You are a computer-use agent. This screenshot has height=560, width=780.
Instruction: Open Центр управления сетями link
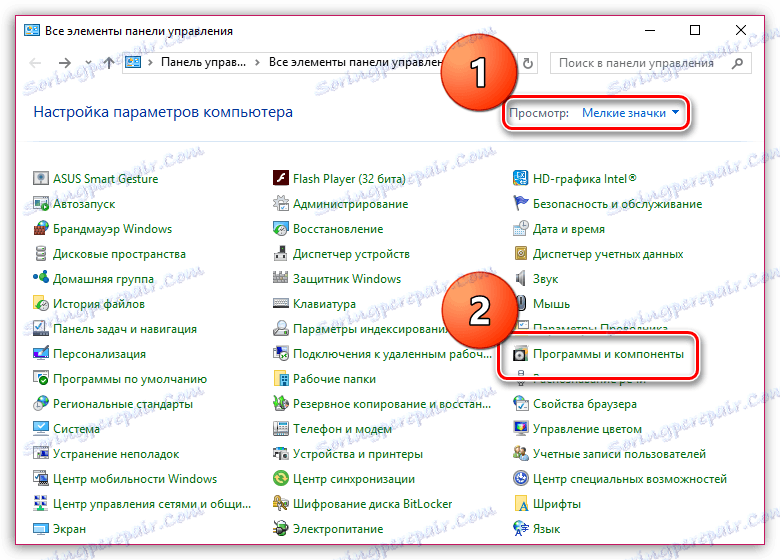[152, 503]
